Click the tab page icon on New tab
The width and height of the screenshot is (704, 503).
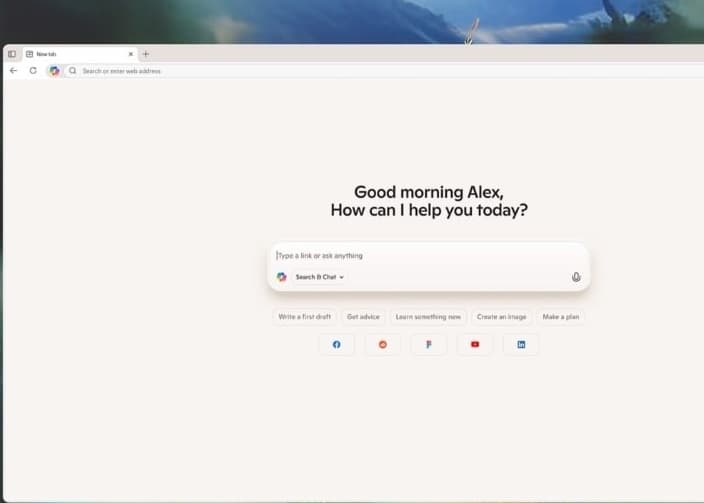pyautogui.click(x=30, y=54)
